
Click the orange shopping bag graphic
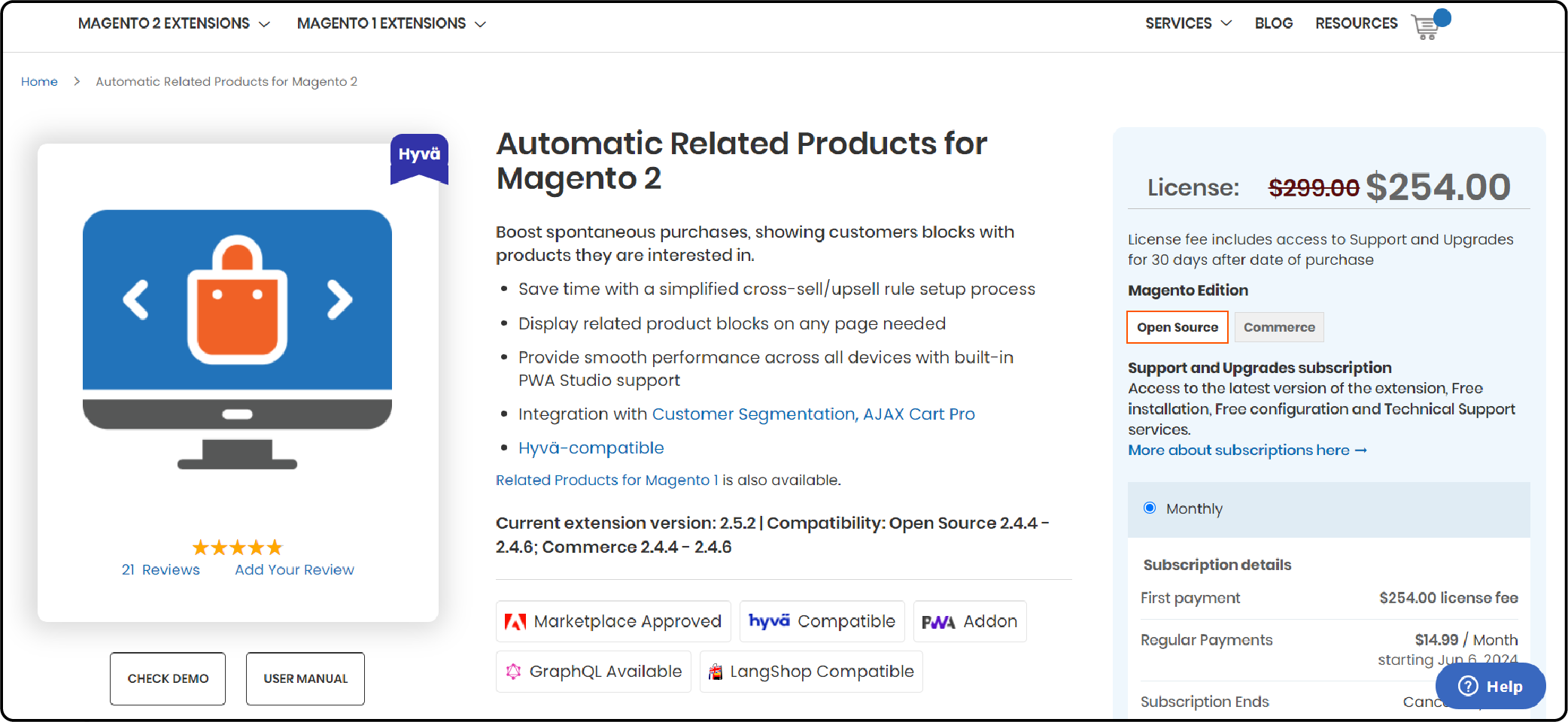(x=238, y=299)
